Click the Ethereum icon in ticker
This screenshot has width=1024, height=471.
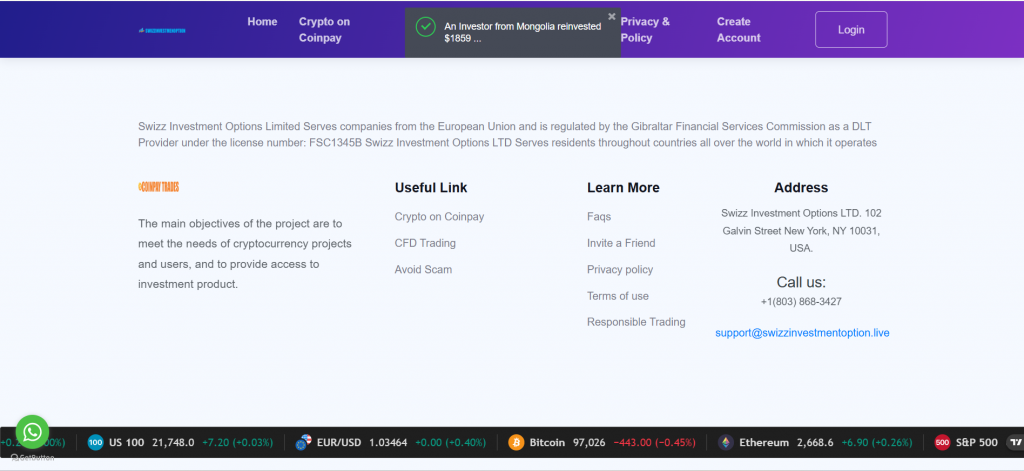coord(726,442)
